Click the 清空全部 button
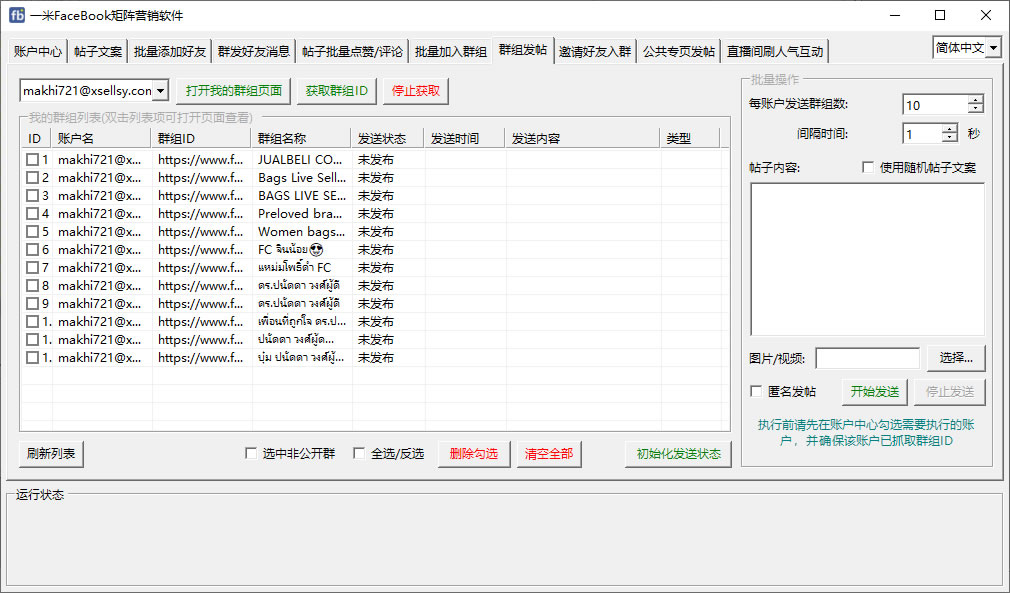Screen dimensions: 1010x593 (549, 454)
